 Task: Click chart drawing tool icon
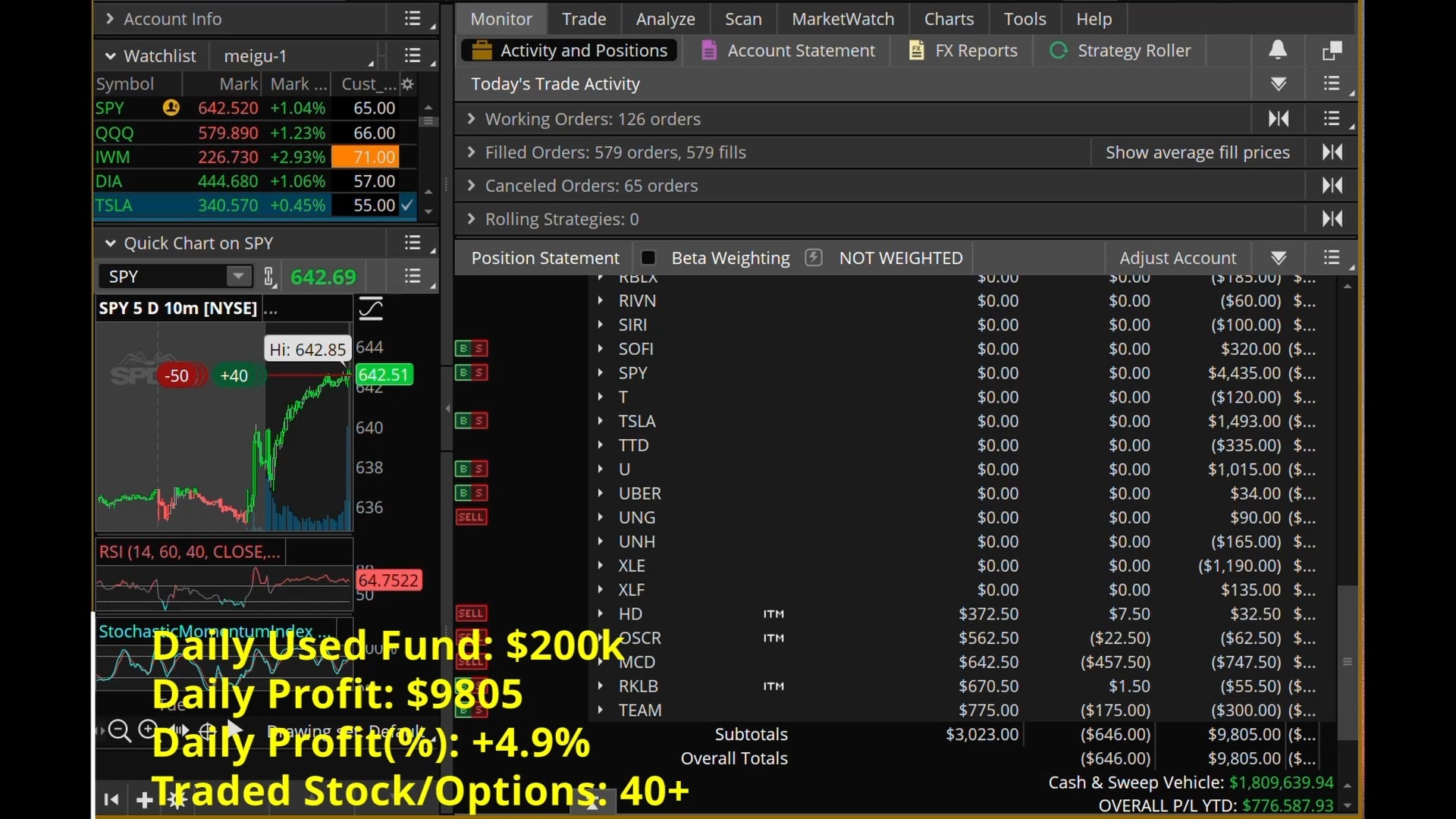point(371,309)
